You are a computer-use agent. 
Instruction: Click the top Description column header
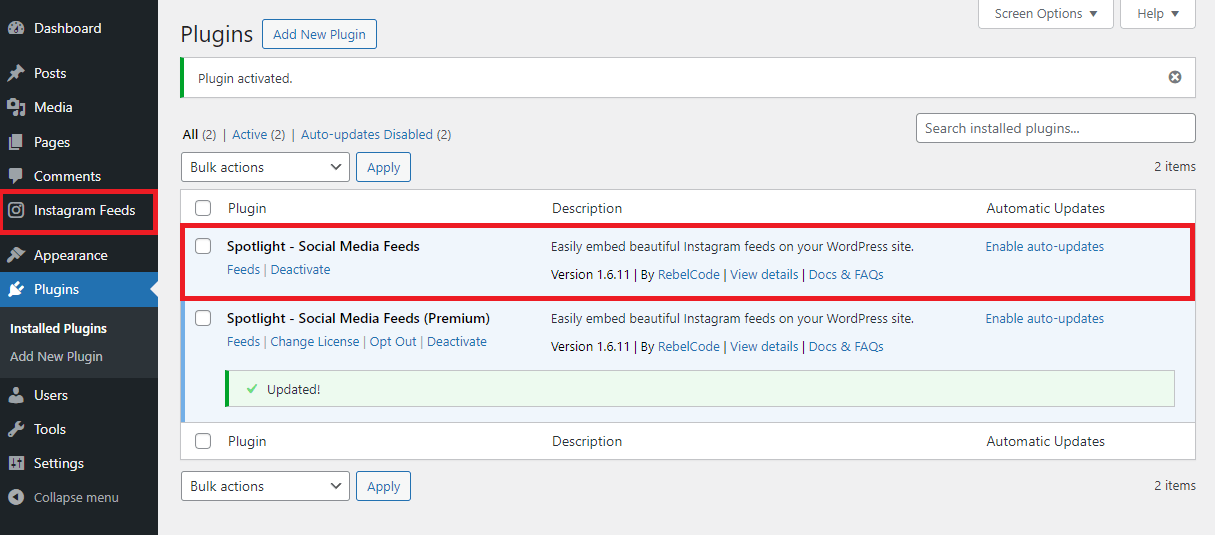[x=587, y=208]
